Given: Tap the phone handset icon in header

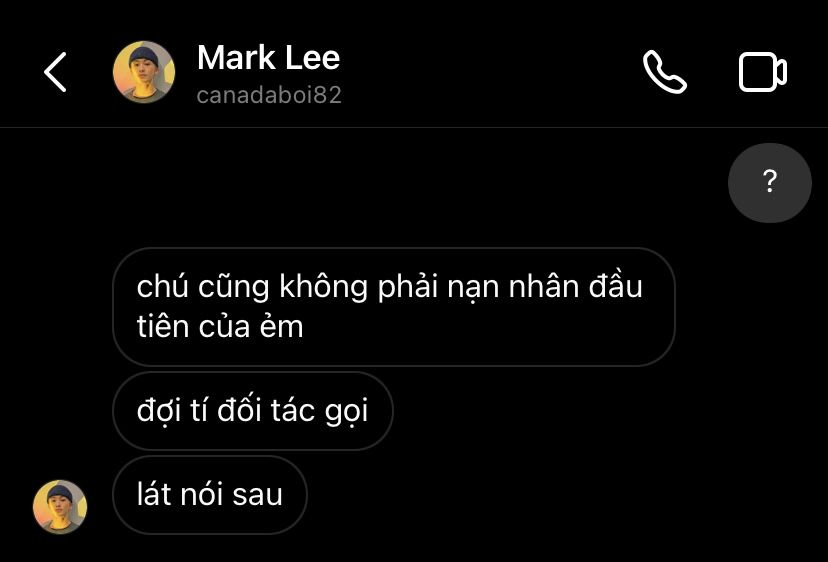Looking at the screenshot, I should (x=665, y=72).
